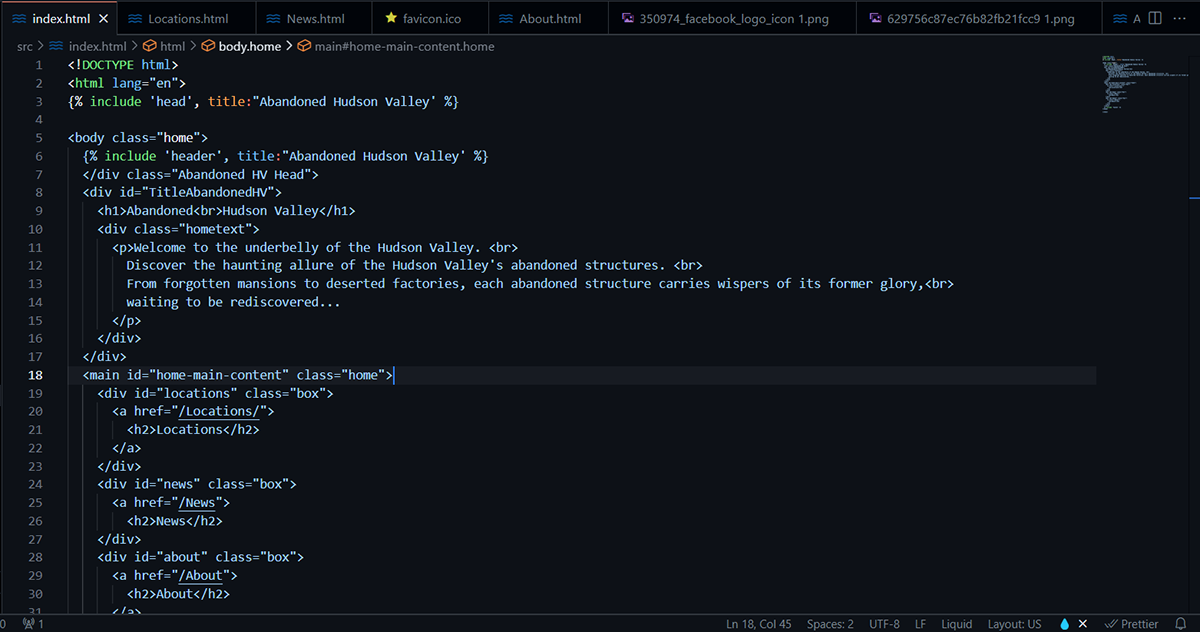This screenshot has width=1200, height=632.
Task: Switch to the About.html tab
Action: click(x=549, y=19)
